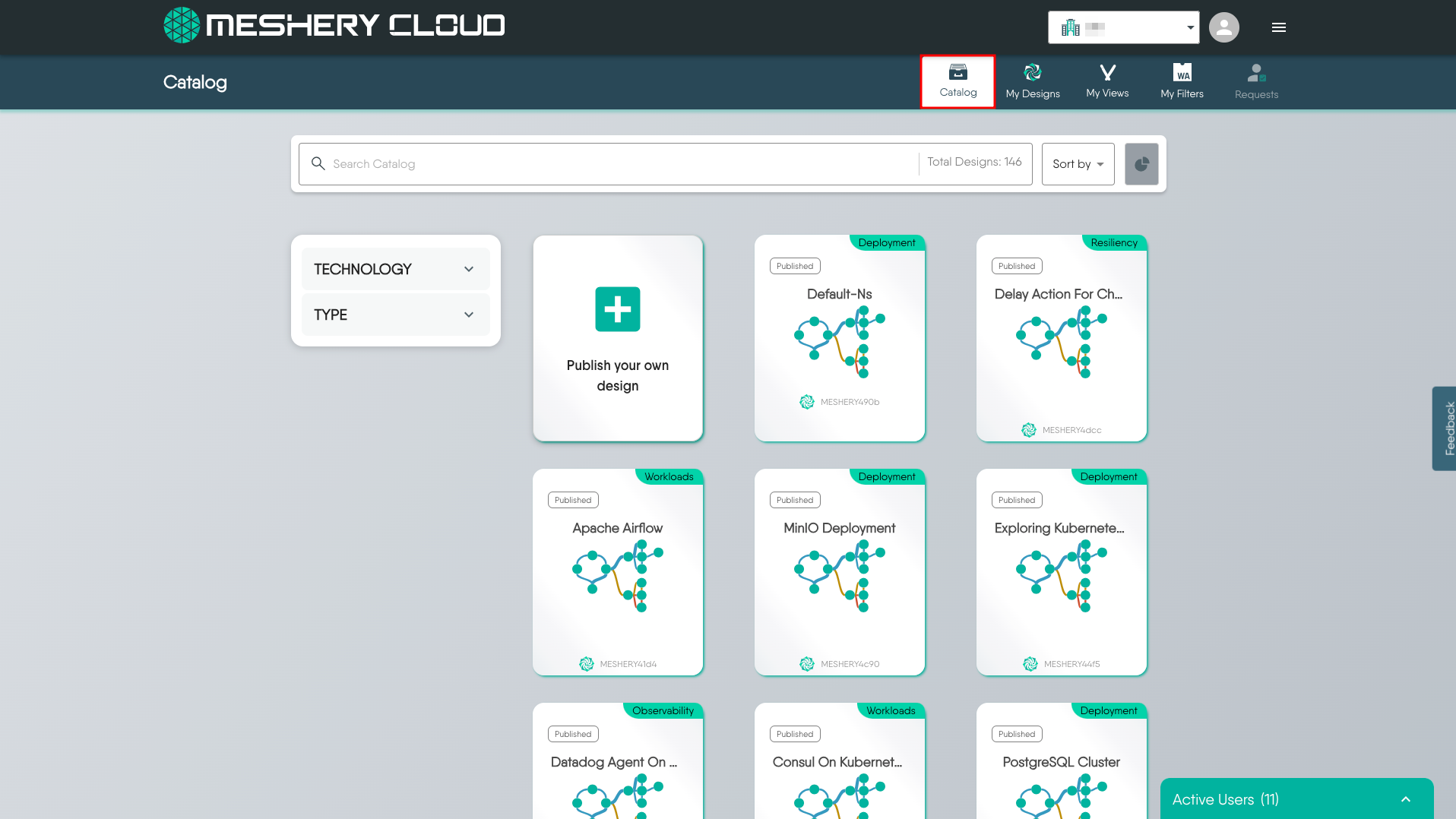Screen dimensions: 1456x819
Task: Open the Feedback panel
Action: click(1448, 428)
